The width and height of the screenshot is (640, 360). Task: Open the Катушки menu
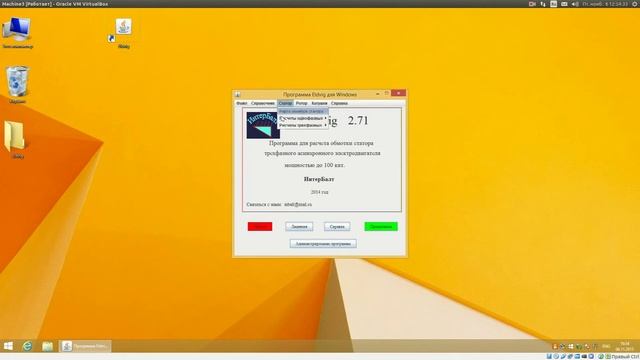319,103
